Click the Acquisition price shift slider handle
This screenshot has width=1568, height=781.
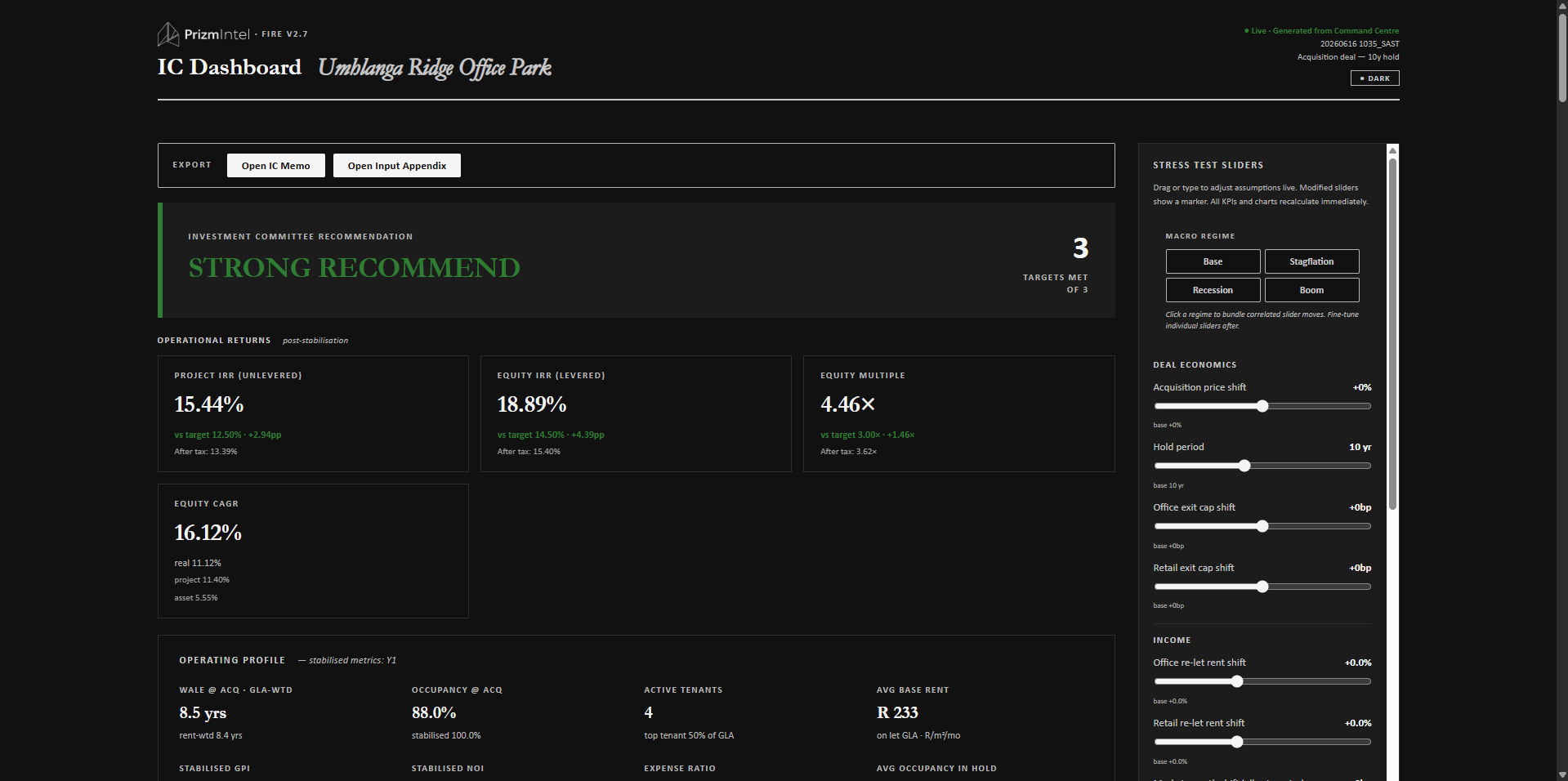point(1262,406)
